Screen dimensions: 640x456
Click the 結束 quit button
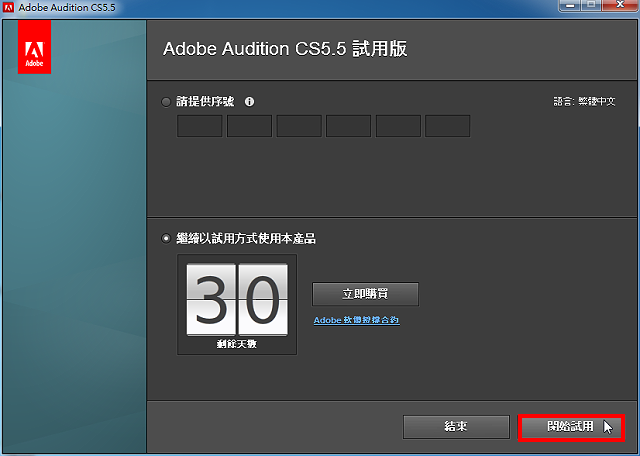click(x=456, y=427)
